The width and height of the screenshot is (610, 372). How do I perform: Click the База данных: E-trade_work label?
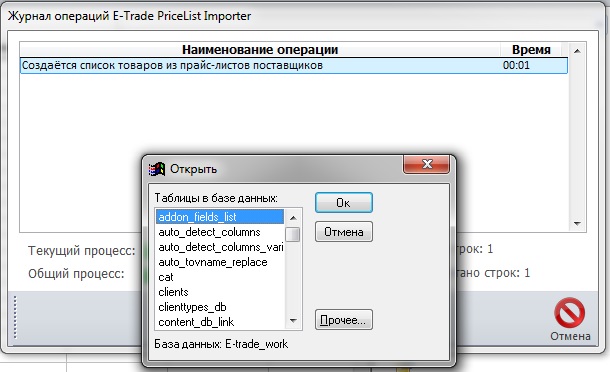tap(221, 344)
